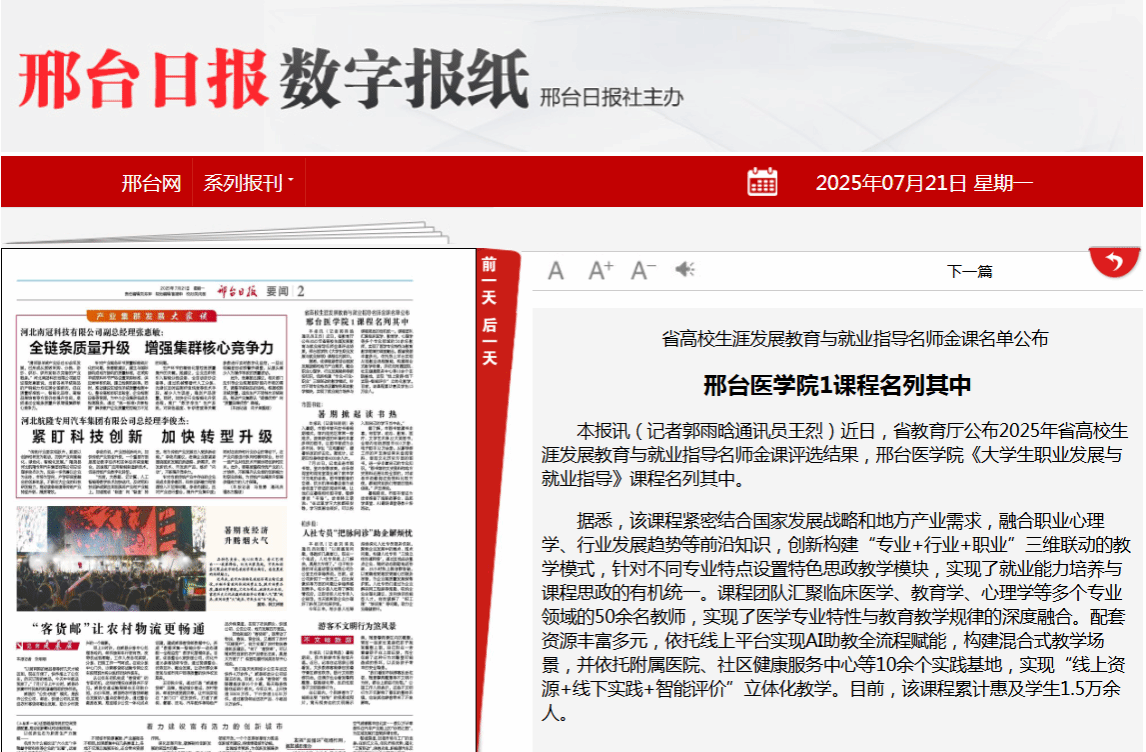Expand the 系列报刊 dropdown menu
Viewport: 1146px width, 752px height.
248,183
